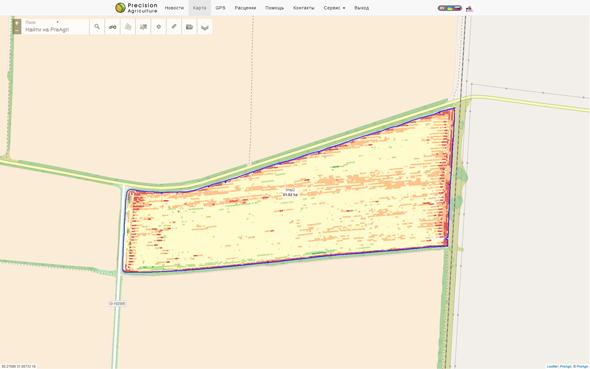
Task: Click the greyed-out hand icon in toolbar
Action: click(128, 27)
